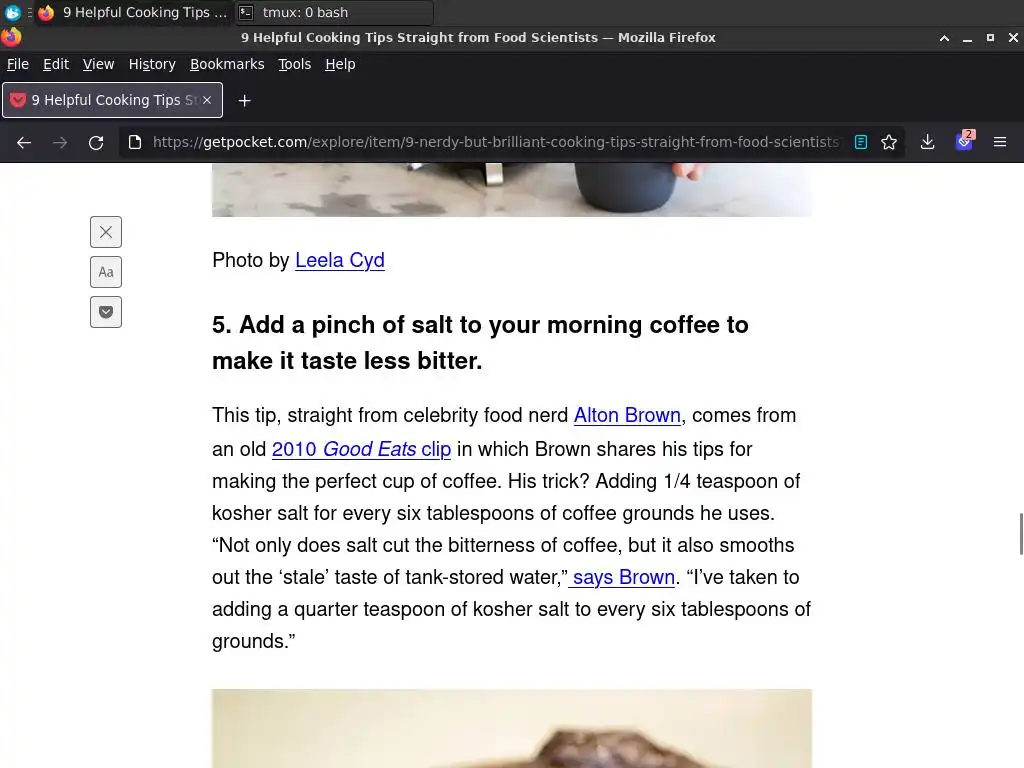The image size is (1024, 768).
Task: Close reader view with X button
Action: pos(106,232)
